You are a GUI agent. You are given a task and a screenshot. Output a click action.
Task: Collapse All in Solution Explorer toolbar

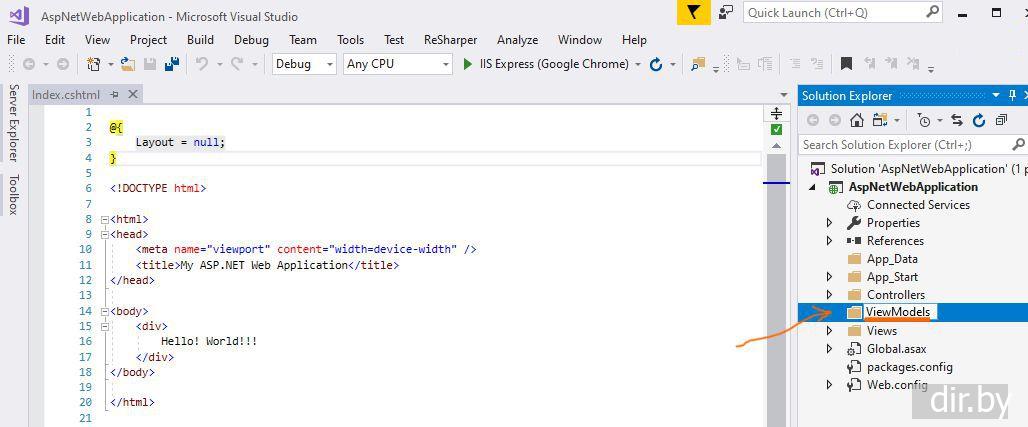tap(1000, 120)
